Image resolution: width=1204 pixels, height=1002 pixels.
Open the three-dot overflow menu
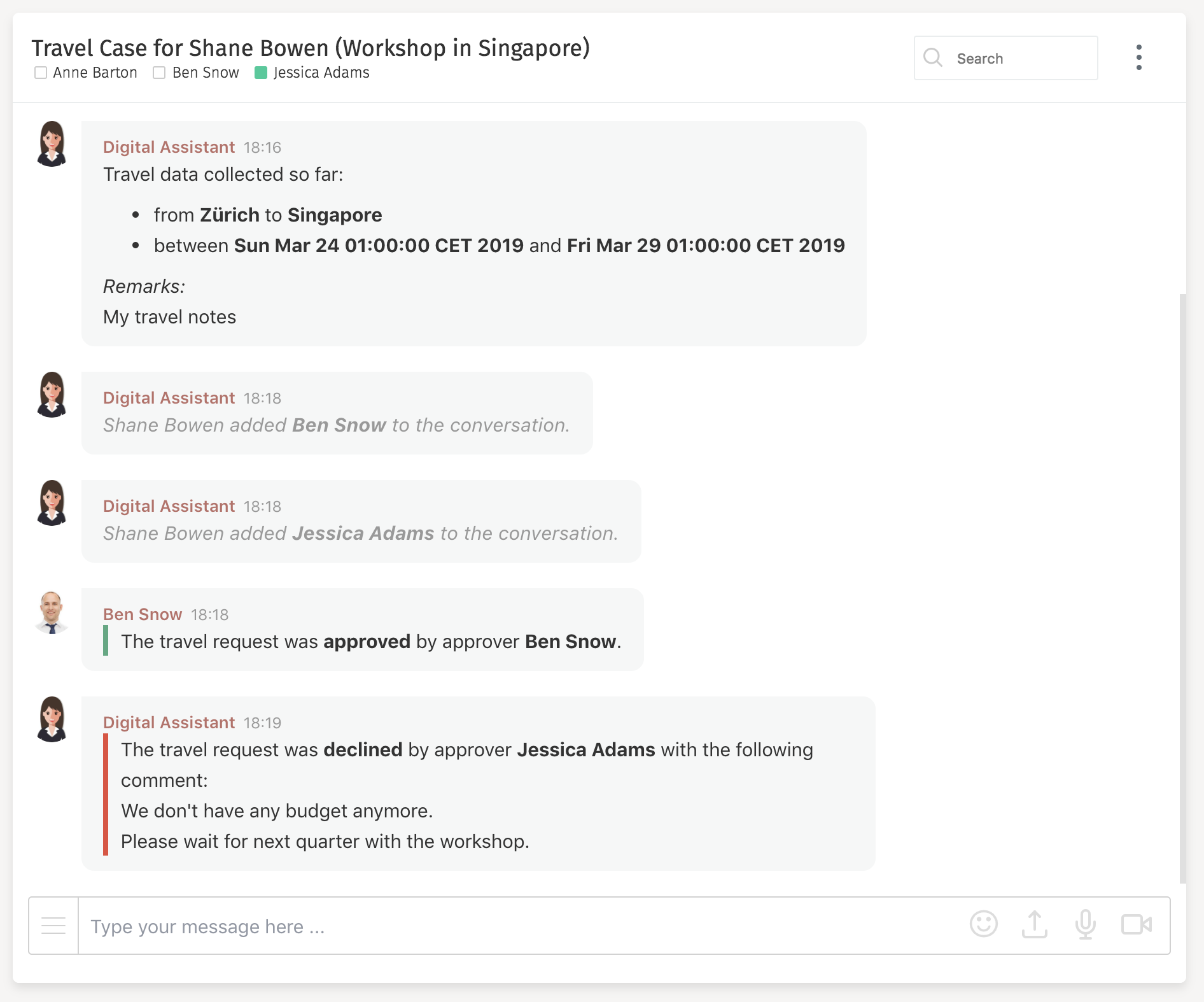1138,57
